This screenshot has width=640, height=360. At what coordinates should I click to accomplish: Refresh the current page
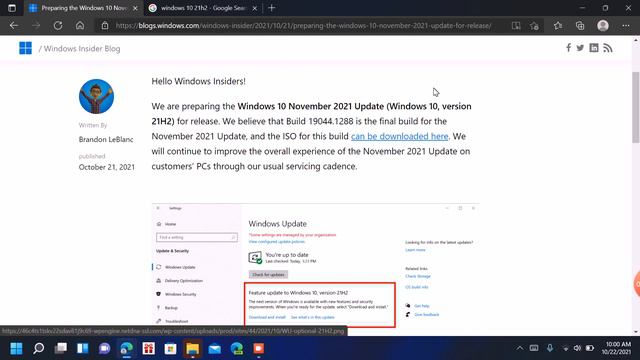coord(58,25)
